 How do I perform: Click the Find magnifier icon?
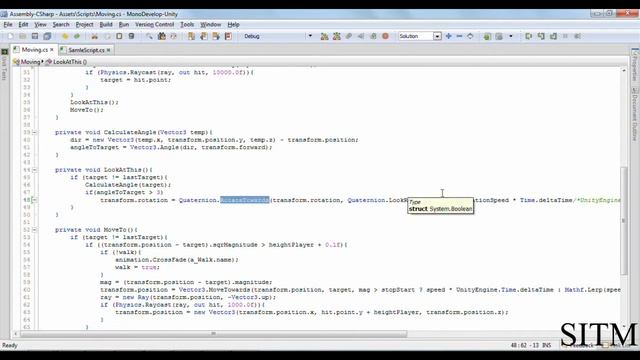click(x=149, y=36)
